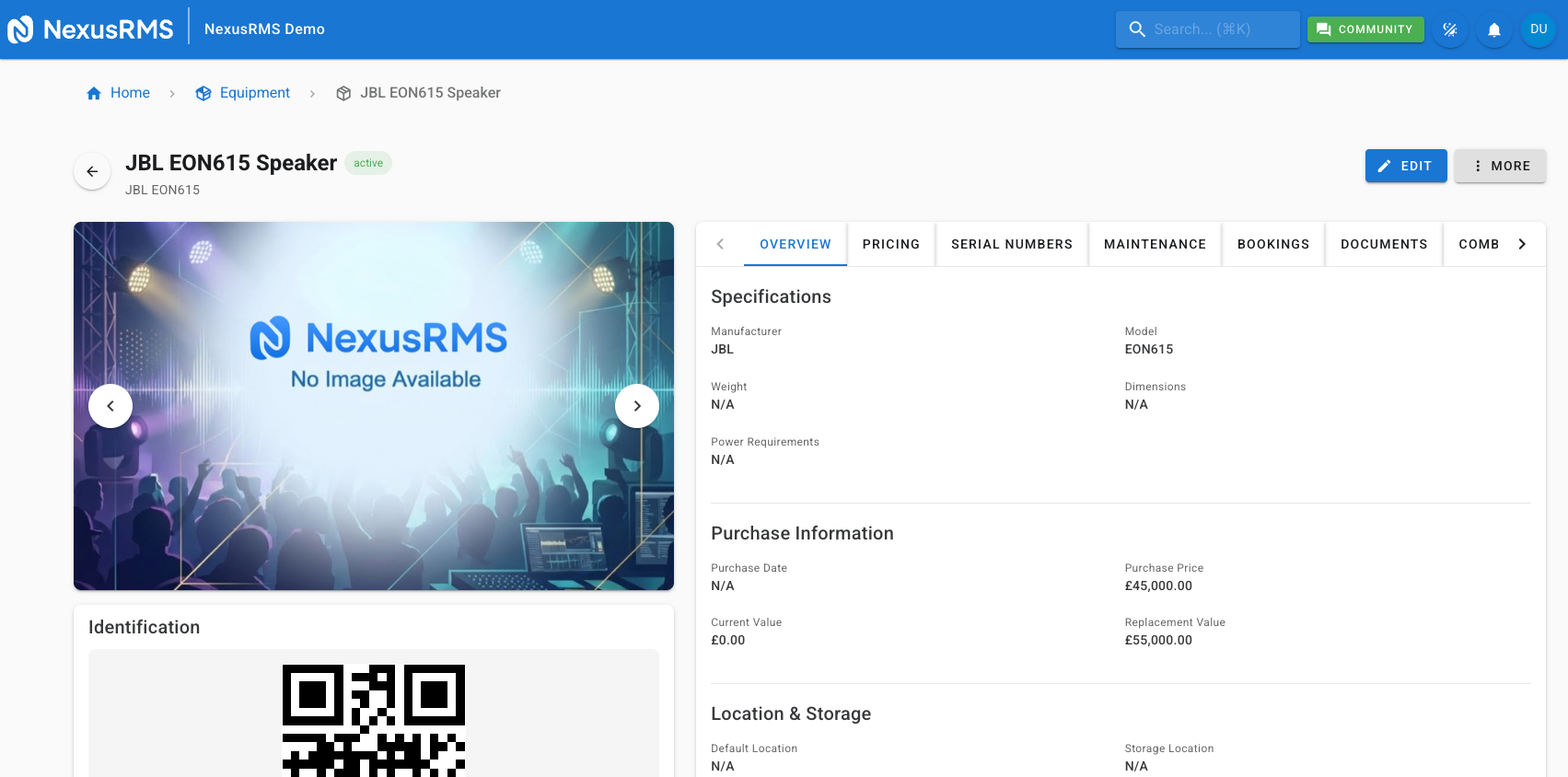Click the Edit button
The image size is (1568, 777).
[x=1406, y=166]
